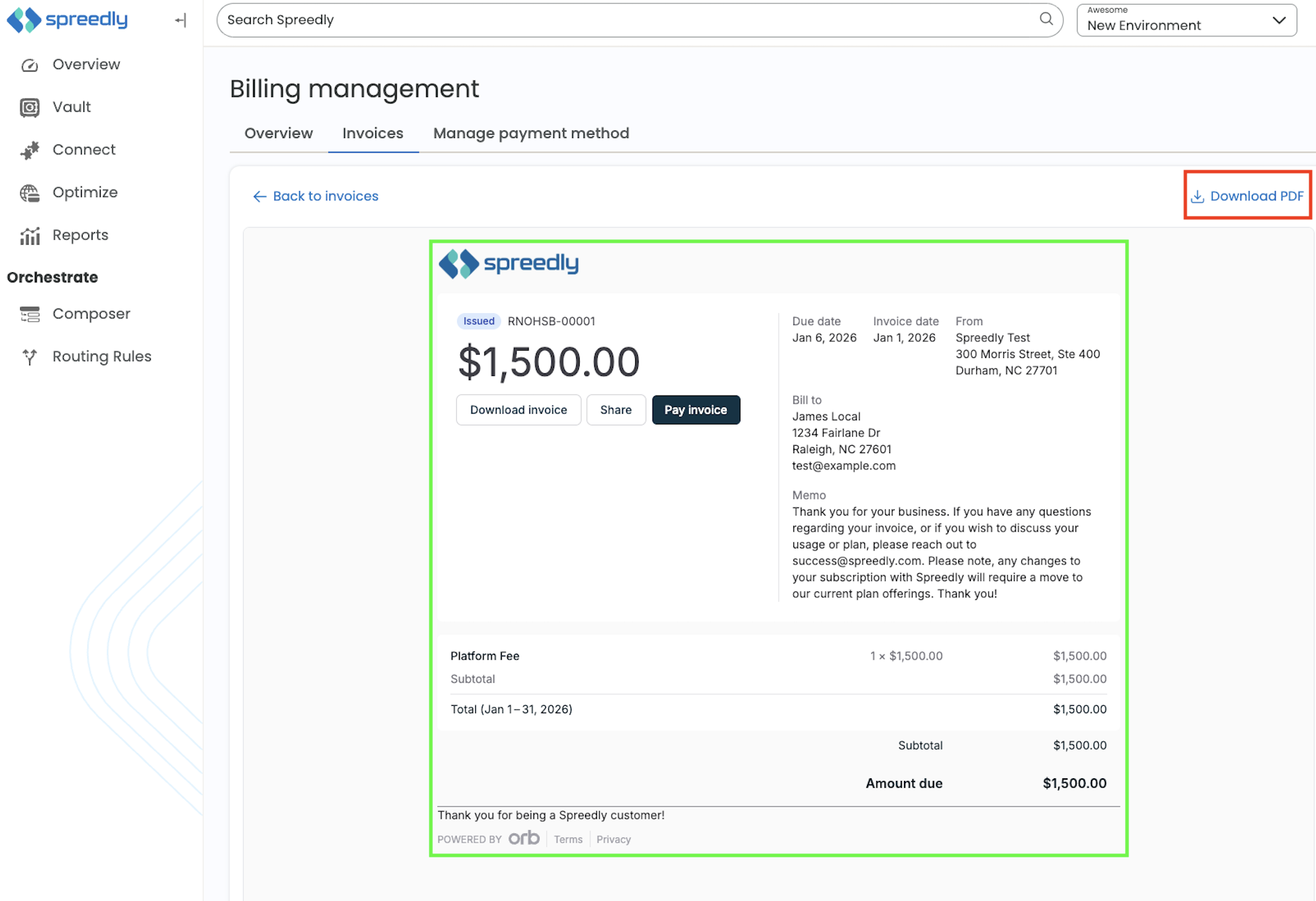Click the Pay invoice button
The width and height of the screenshot is (1316, 901).
(696, 410)
